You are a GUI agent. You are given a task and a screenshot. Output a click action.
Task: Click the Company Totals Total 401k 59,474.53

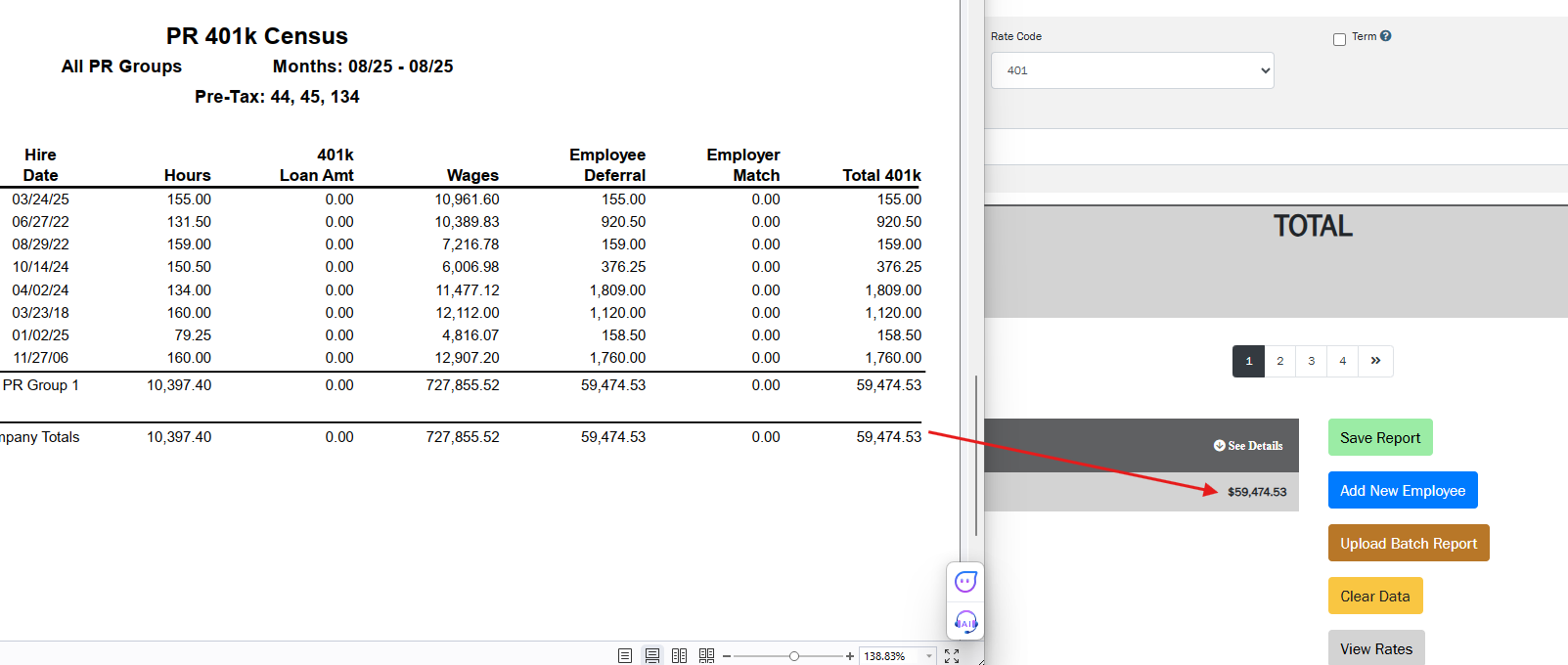[x=889, y=437]
